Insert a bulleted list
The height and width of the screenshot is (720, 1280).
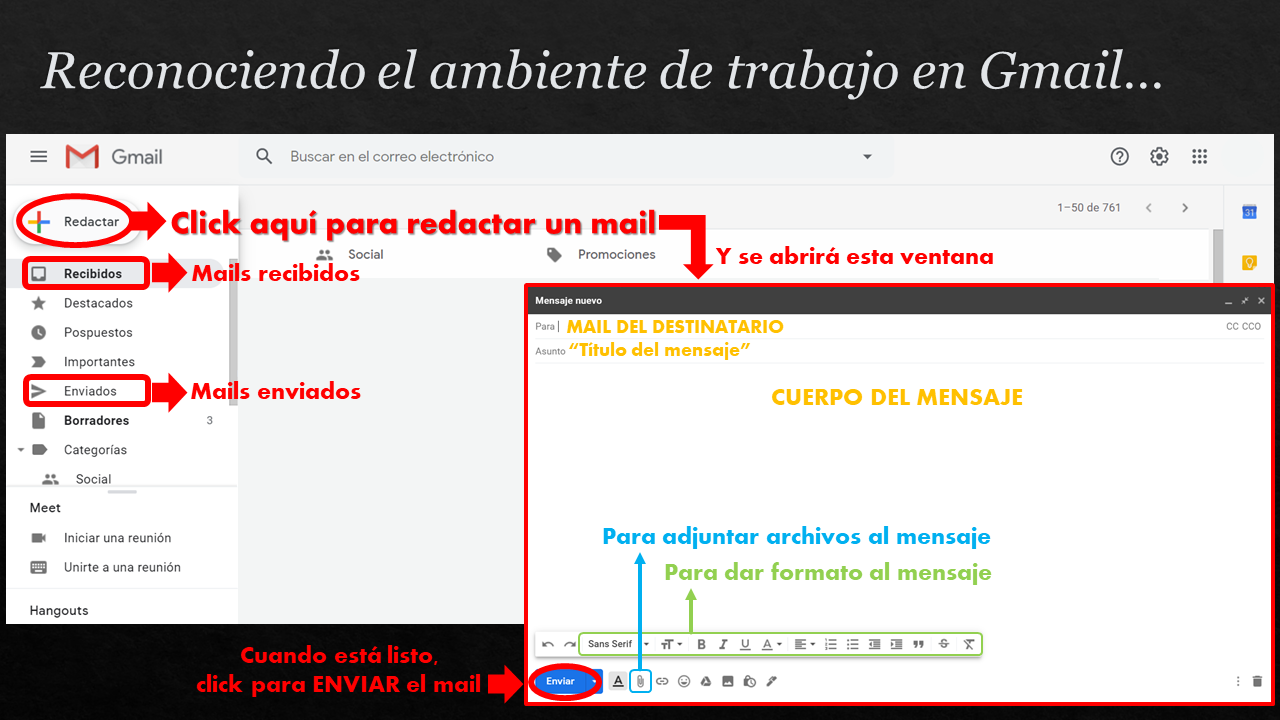[x=853, y=645]
